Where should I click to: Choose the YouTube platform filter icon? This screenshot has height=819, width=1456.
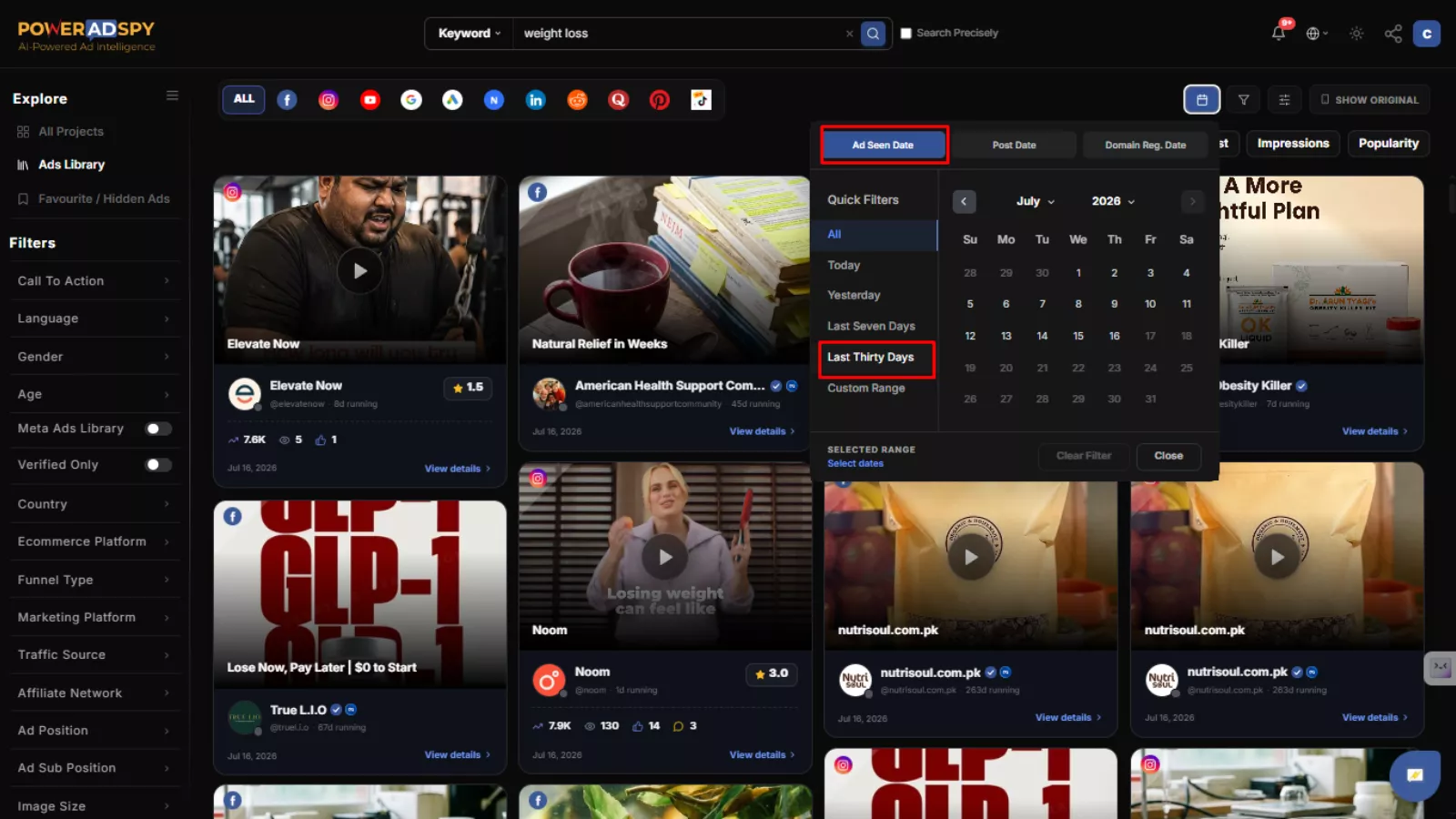point(369,100)
